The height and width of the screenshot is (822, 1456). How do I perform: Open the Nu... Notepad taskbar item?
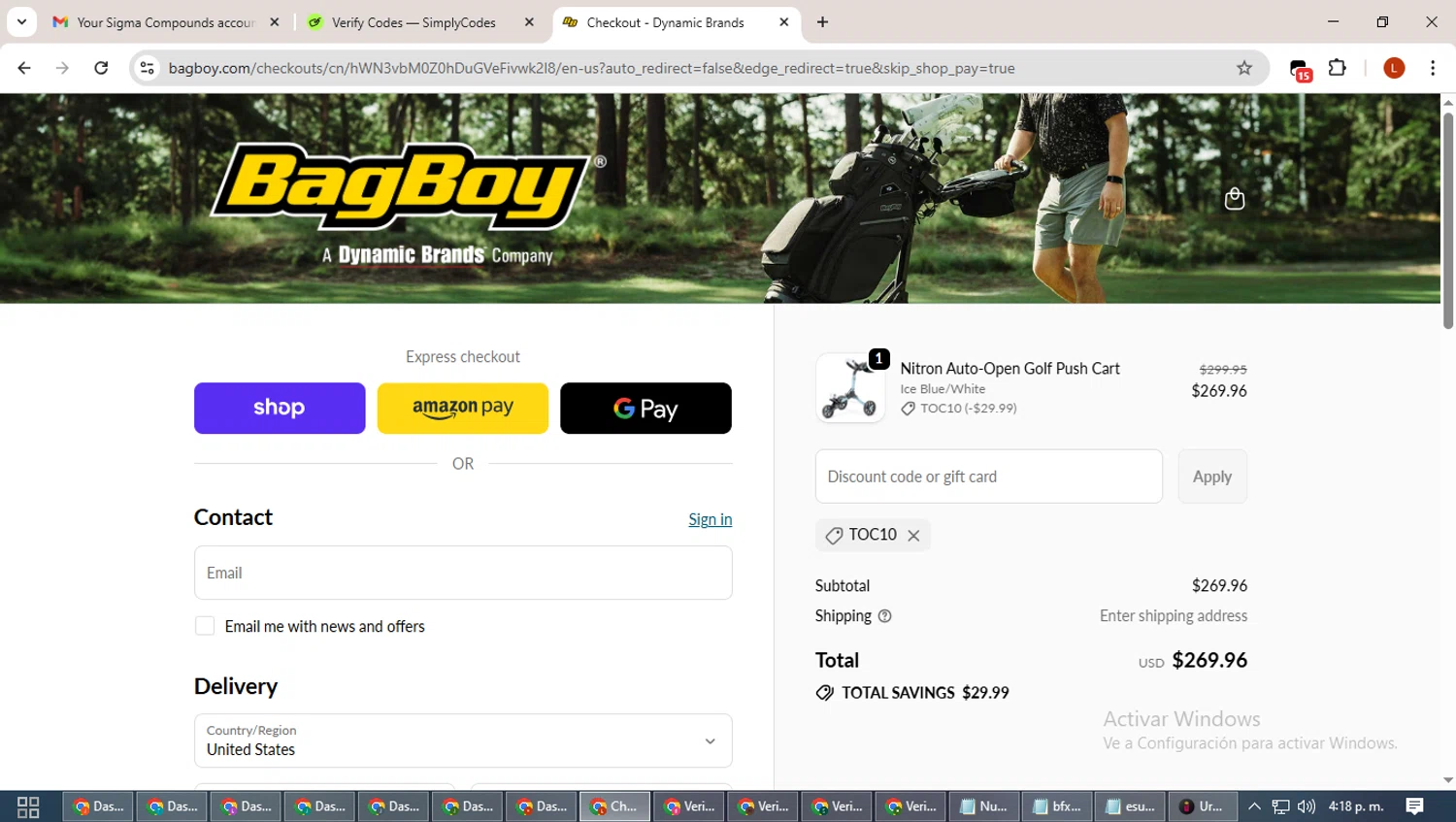click(983, 806)
